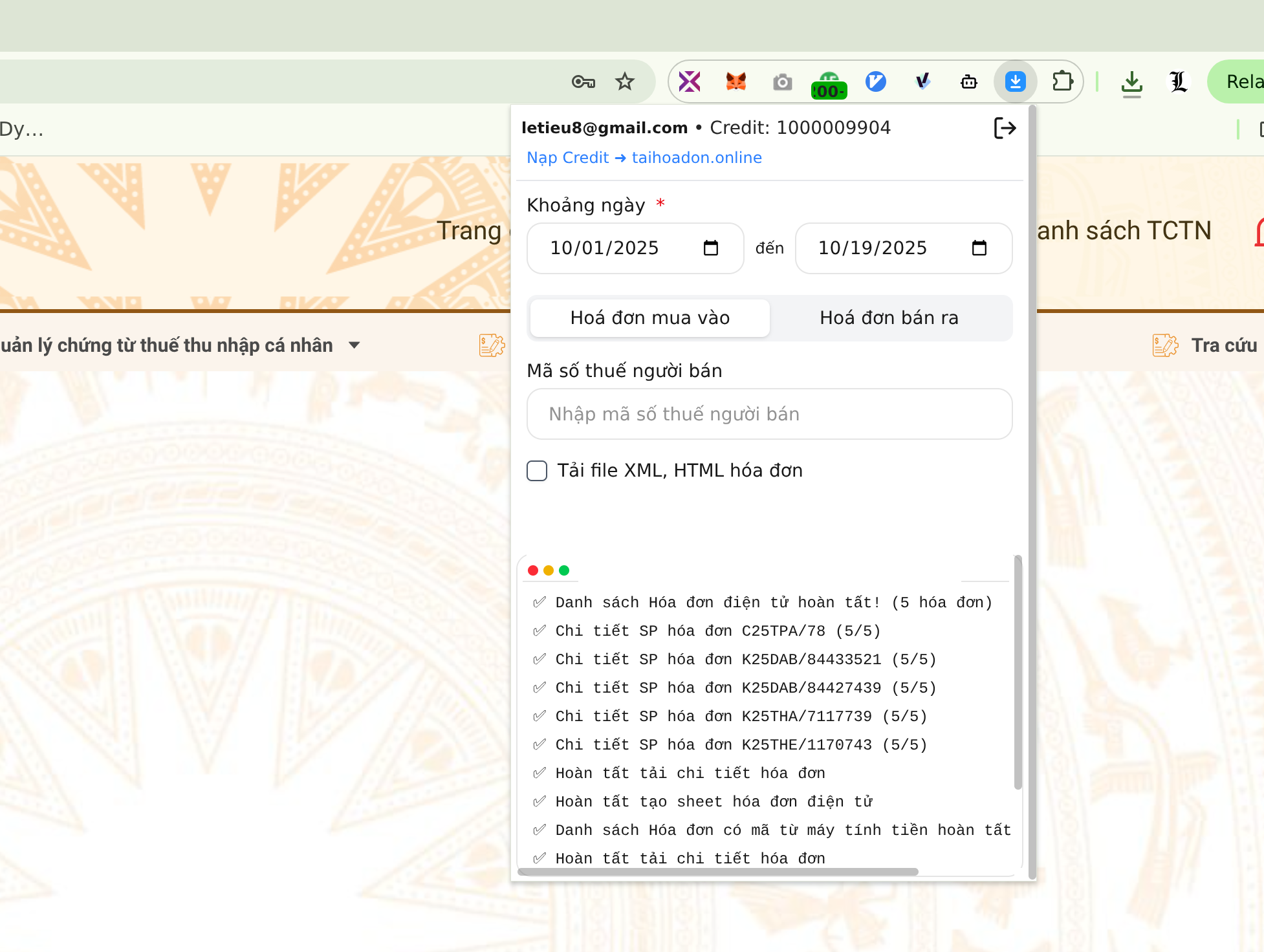Click the blue checkmark circle extension
The height and width of the screenshot is (952, 1264).
[876, 81]
